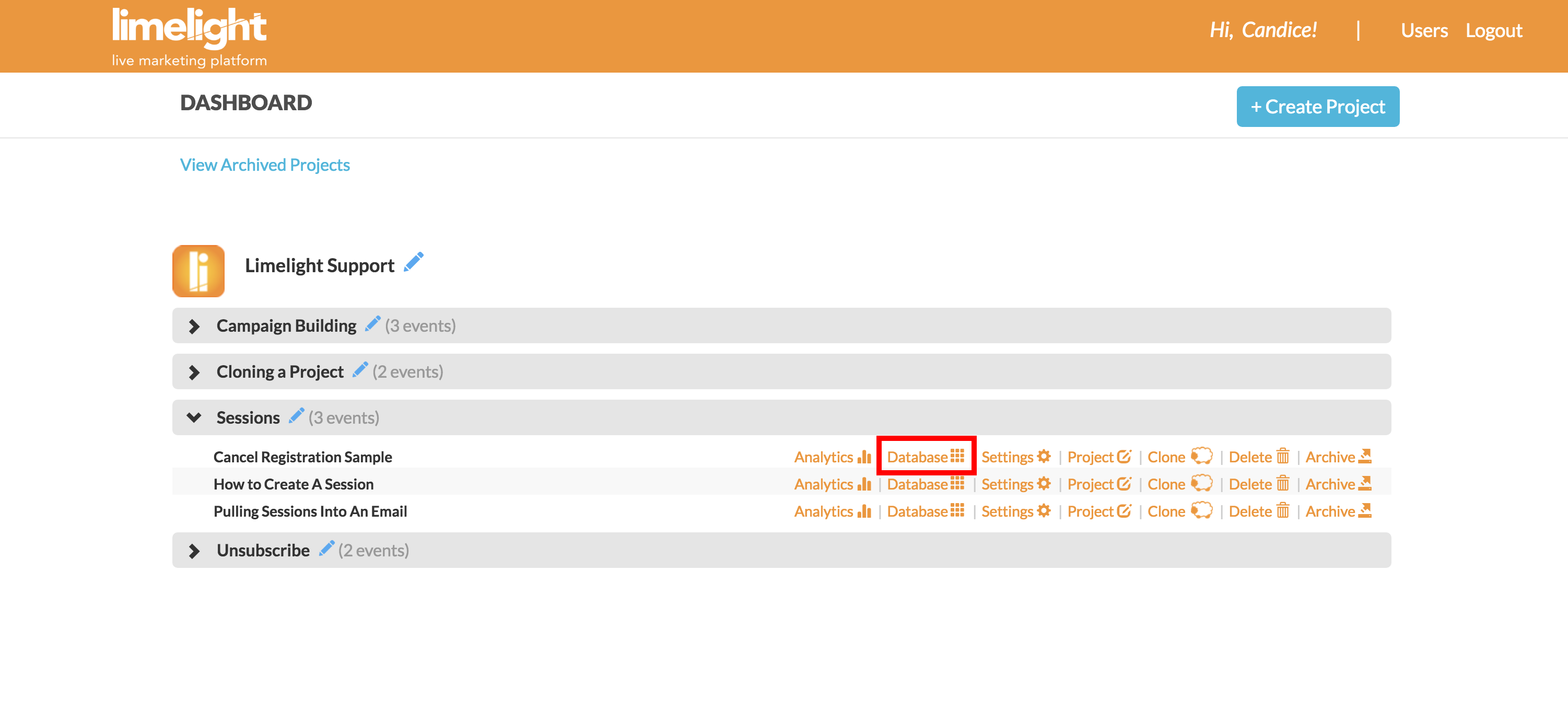The height and width of the screenshot is (722, 1568).
Task: Clone the Cancel Registration Sample project
Action: point(1179,457)
